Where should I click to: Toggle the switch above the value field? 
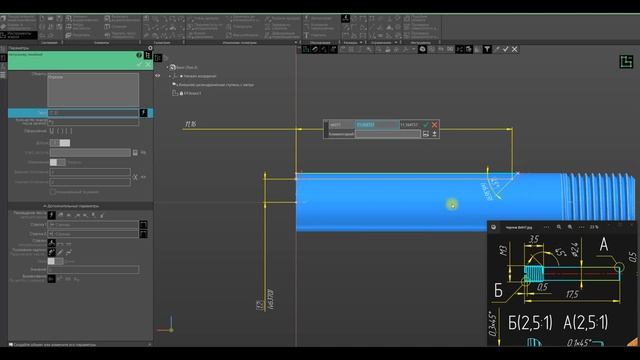[x=56, y=261]
